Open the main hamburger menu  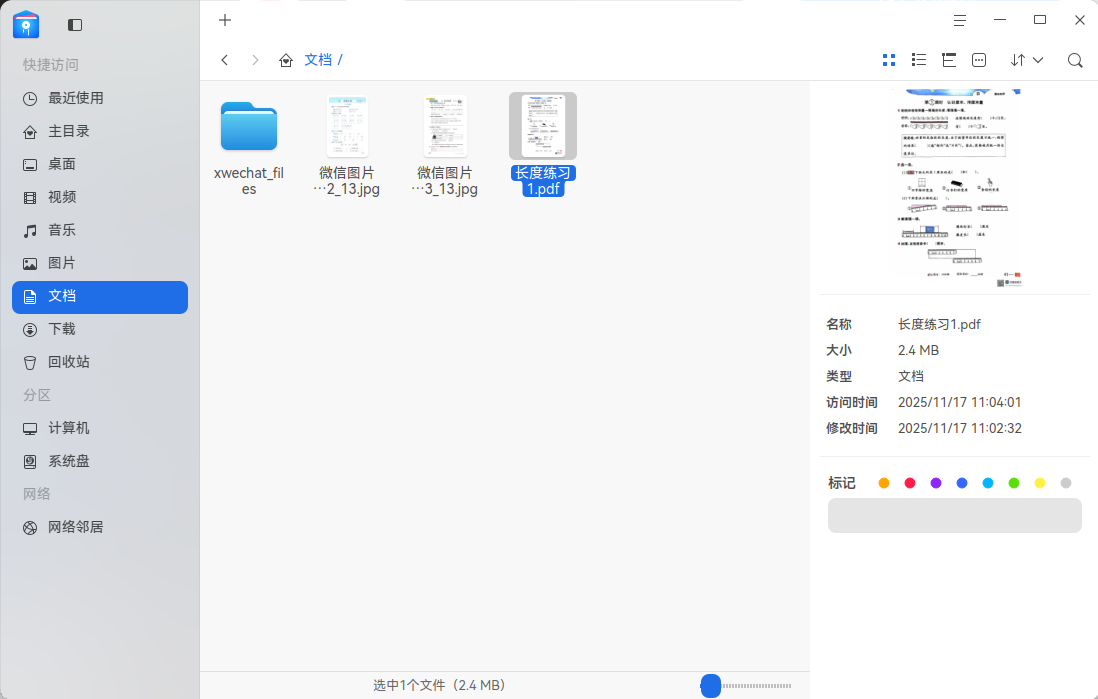point(960,21)
